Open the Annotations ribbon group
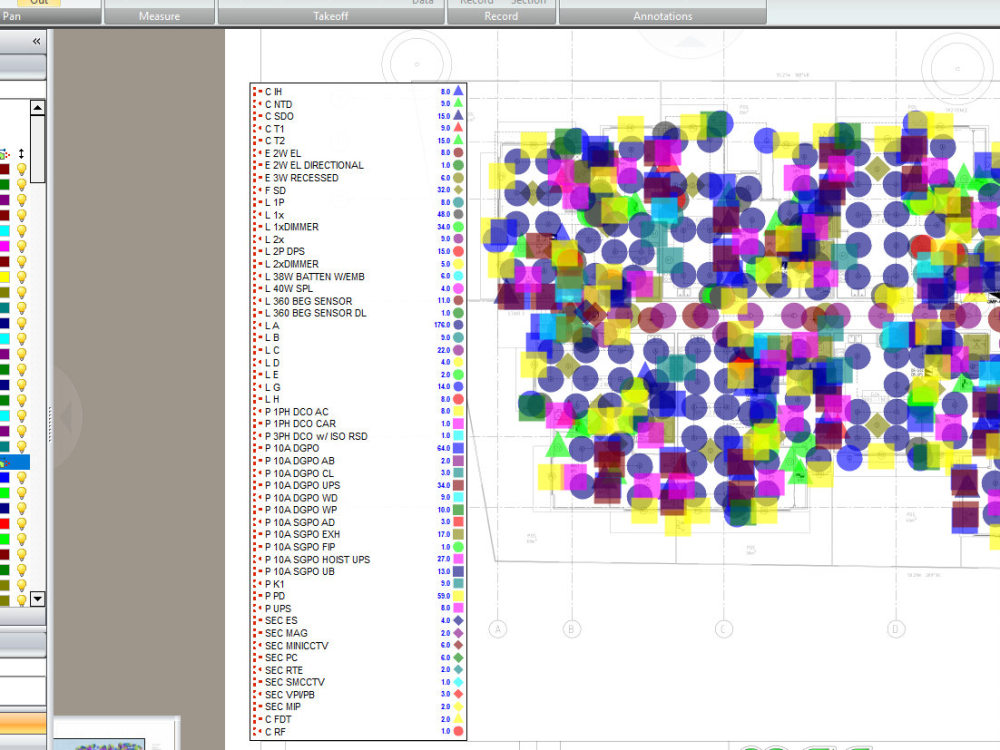This screenshot has width=1000, height=750. coord(663,16)
